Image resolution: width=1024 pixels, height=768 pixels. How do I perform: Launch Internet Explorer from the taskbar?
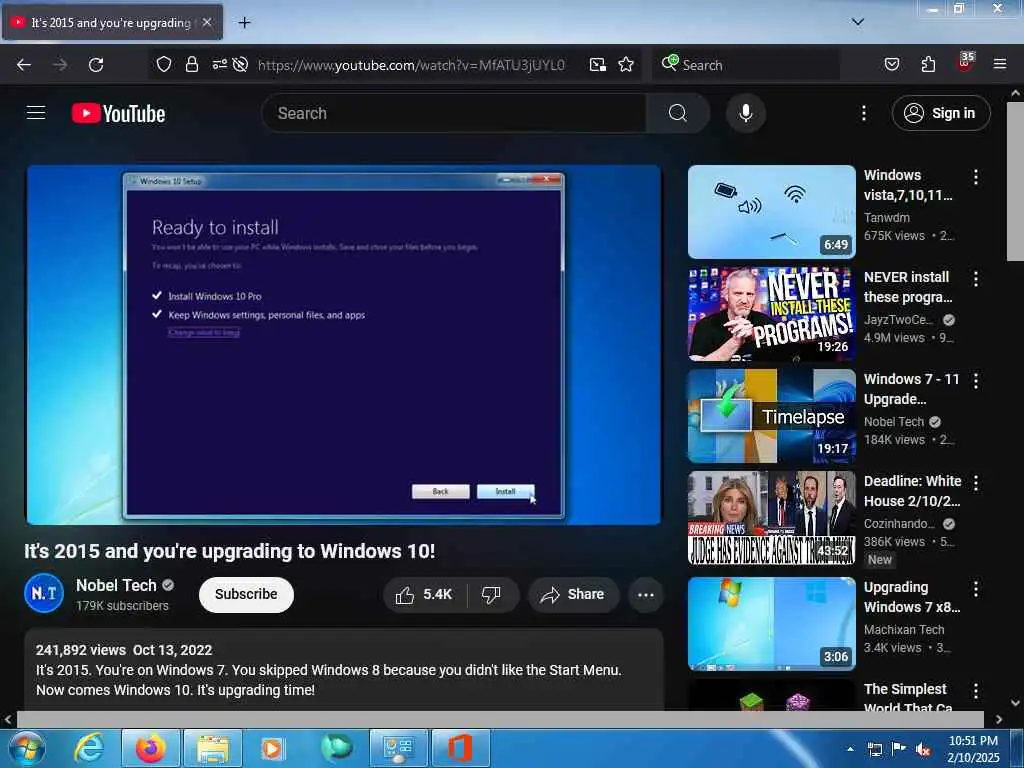[x=89, y=748]
